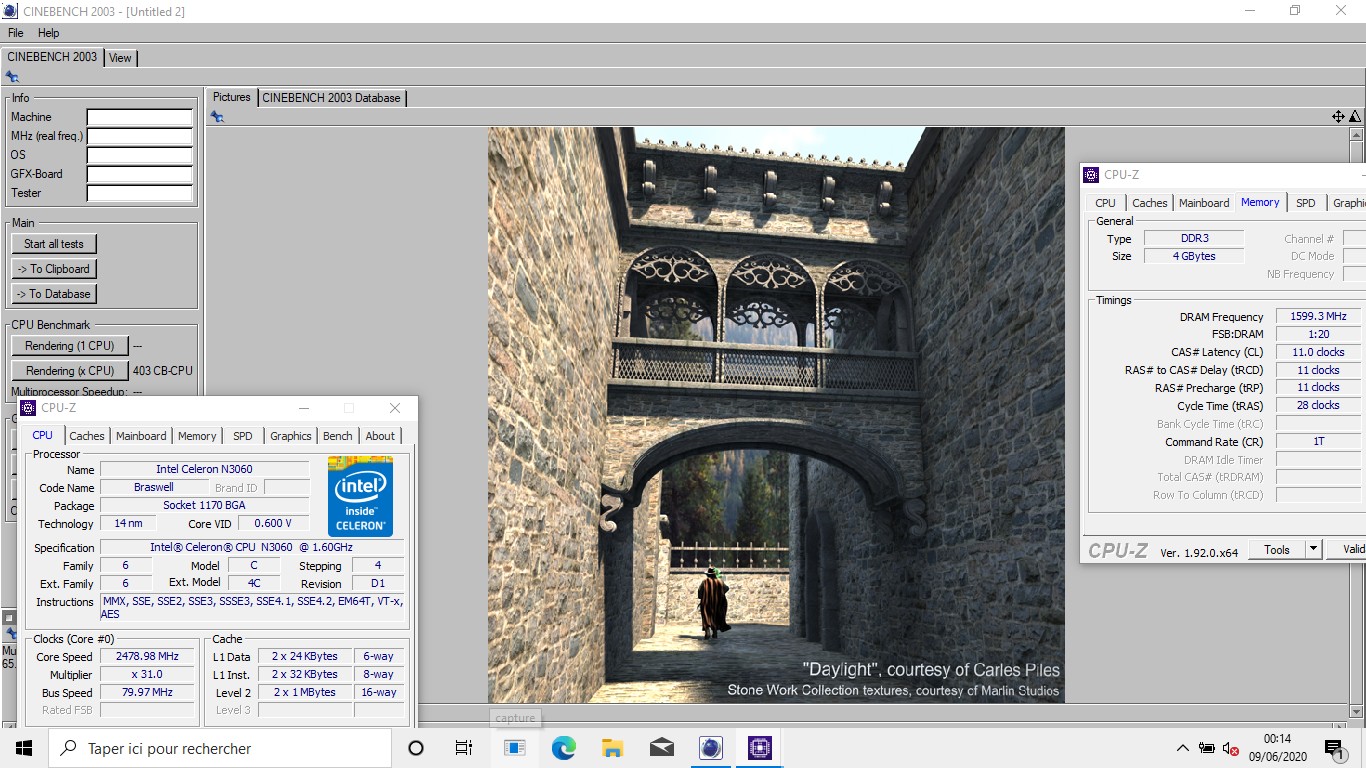This screenshot has height=768, width=1366.
Task: Open the Graphics tab in CPU-Z CPU window
Action: tap(291, 436)
